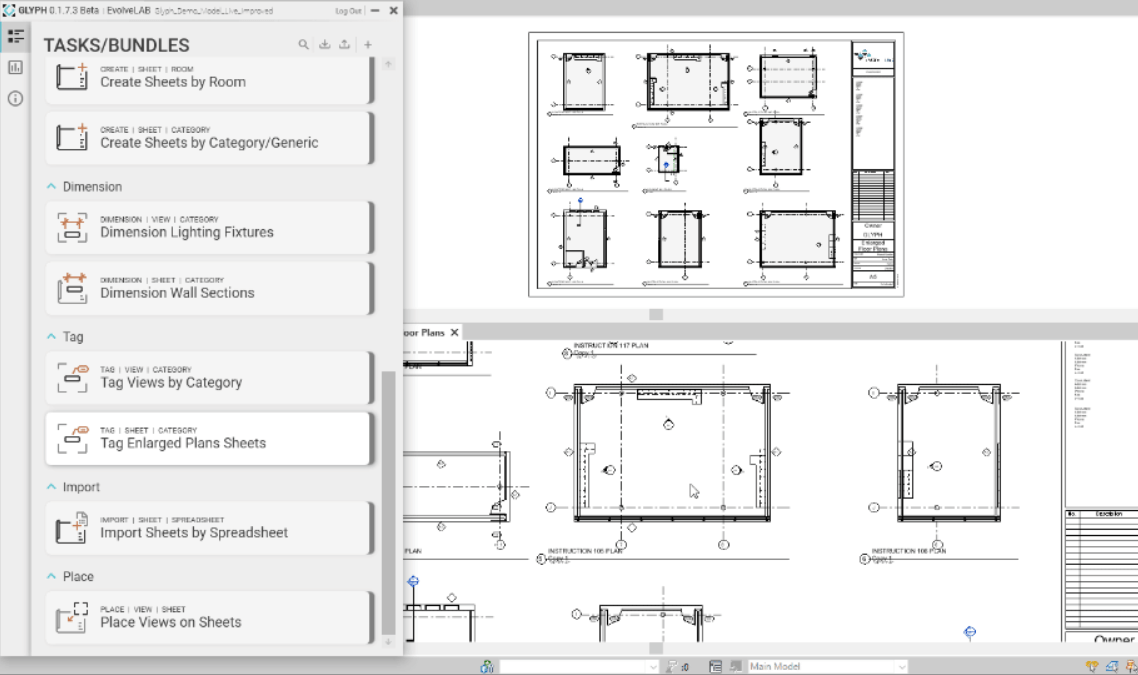Run the Dimension Wall Sections task
Screen dimensions: 1138x675
click(x=210, y=288)
